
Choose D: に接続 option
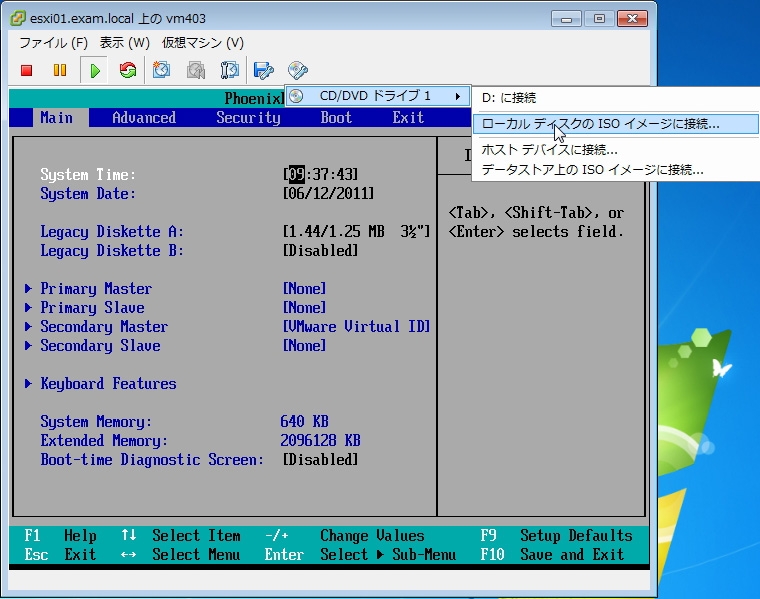(509, 98)
